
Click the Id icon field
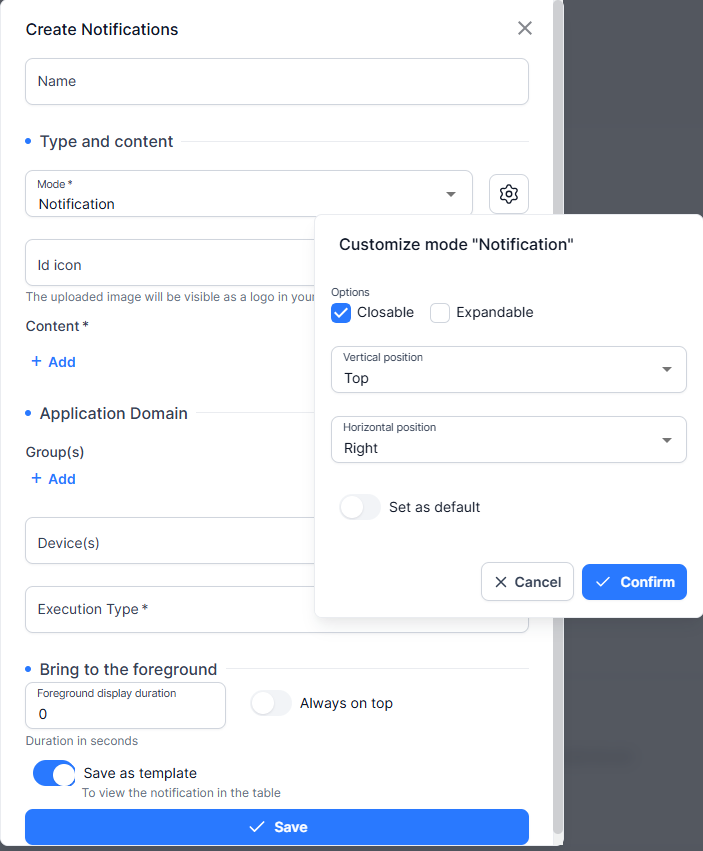[170, 263]
